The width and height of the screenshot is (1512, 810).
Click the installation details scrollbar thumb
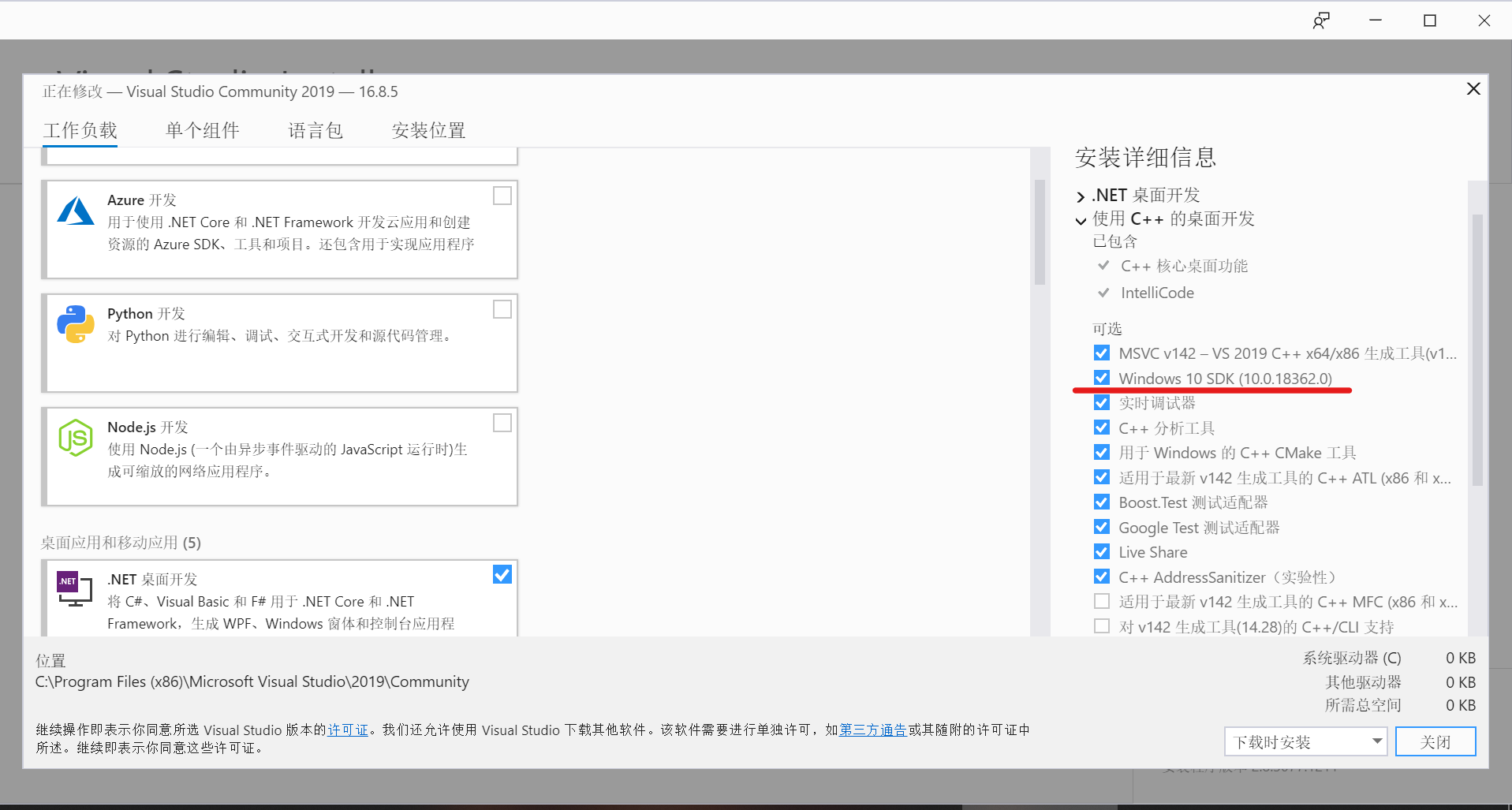coord(1477,350)
